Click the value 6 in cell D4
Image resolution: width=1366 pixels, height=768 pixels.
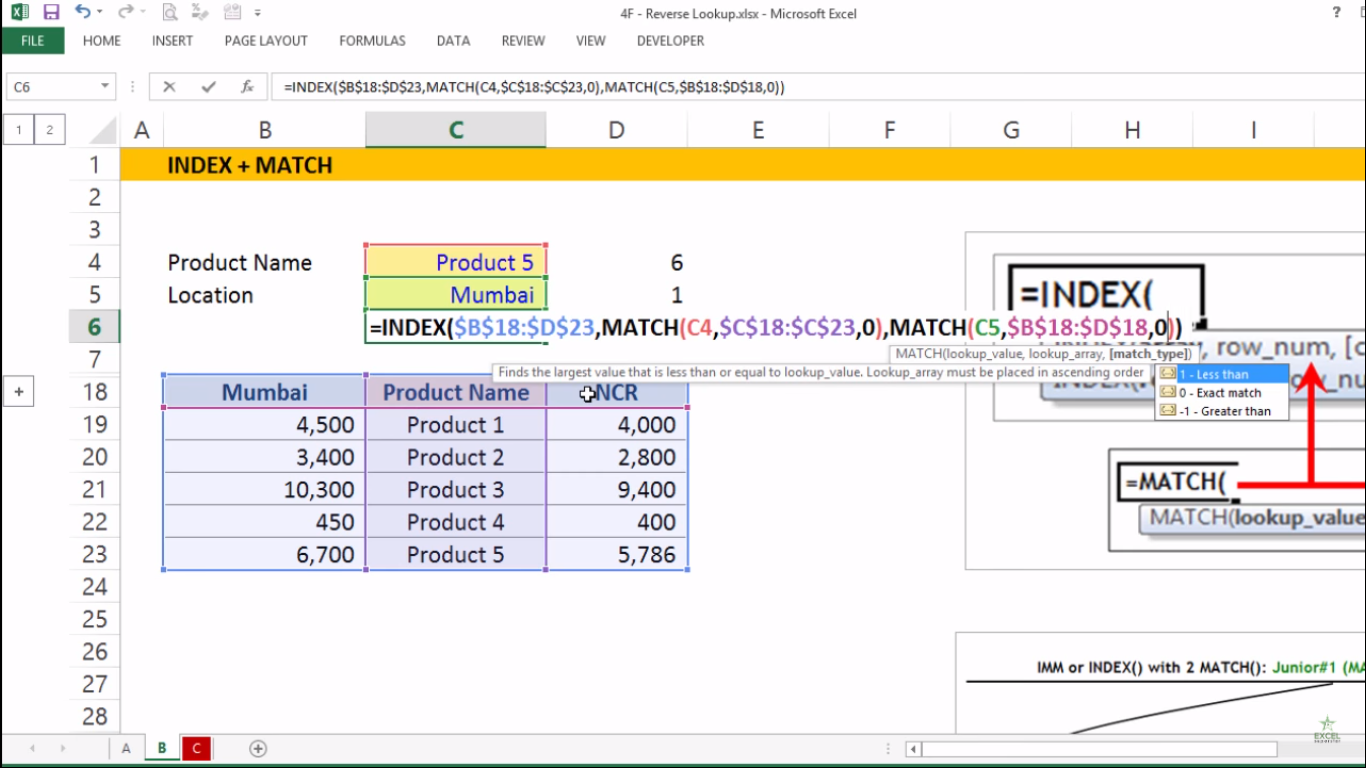pos(616,262)
